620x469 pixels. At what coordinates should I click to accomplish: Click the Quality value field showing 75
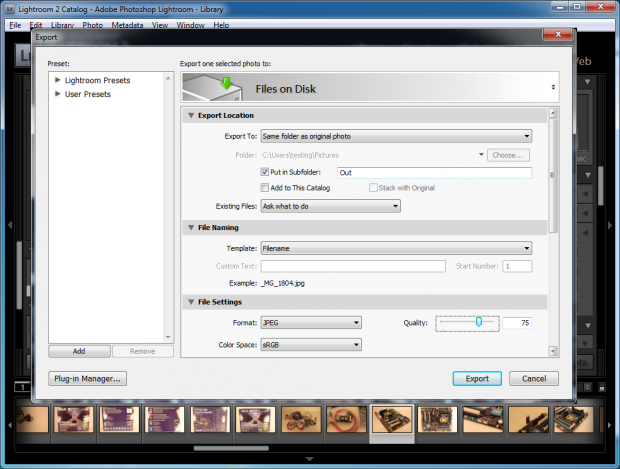(x=517, y=323)
